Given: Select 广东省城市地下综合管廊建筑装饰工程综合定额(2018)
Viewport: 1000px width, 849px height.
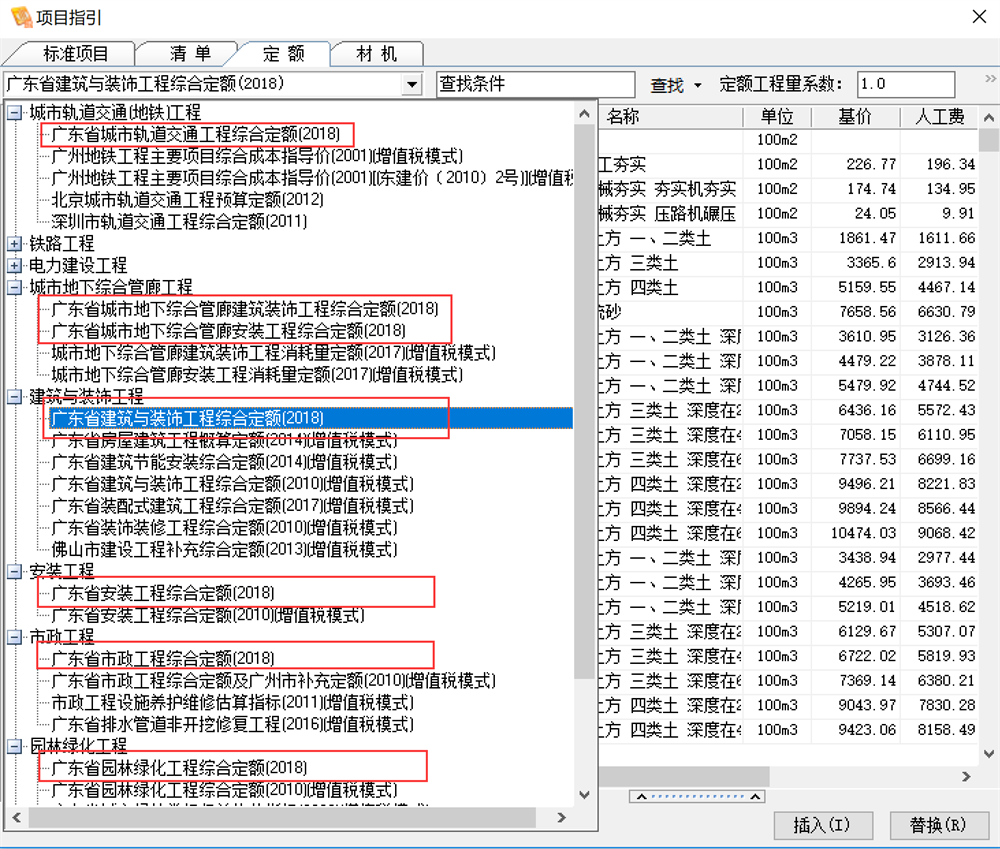Looking at the screenshot, I should point(245,309).
